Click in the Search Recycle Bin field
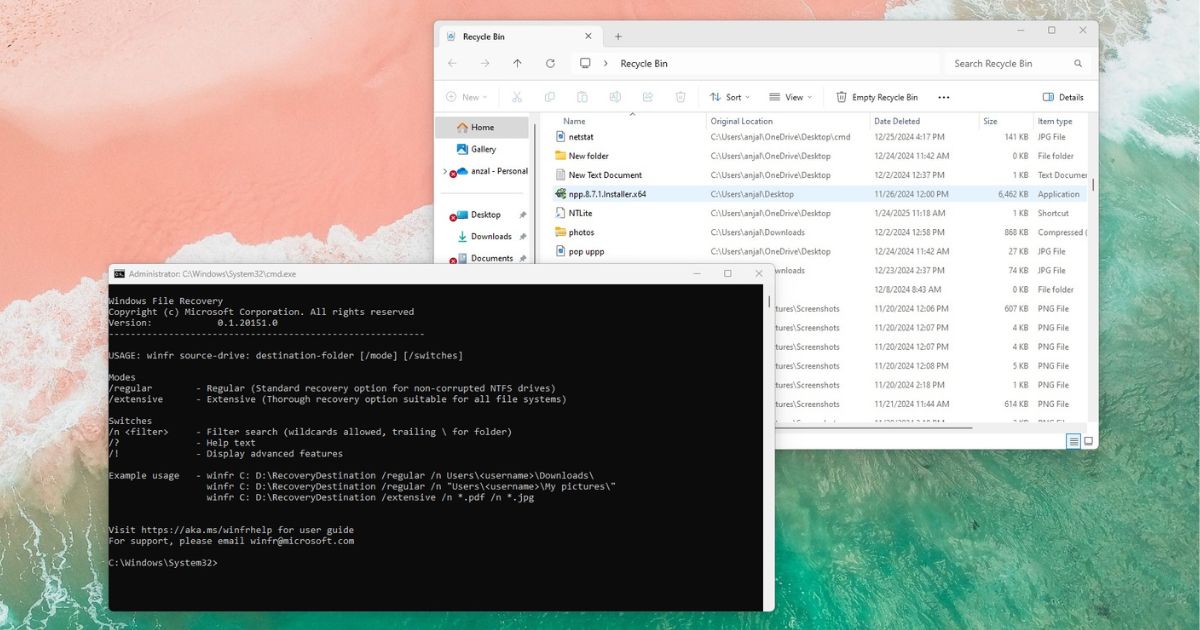The height and width of the screenshot is (630, 1200). tap(1010, 63)
